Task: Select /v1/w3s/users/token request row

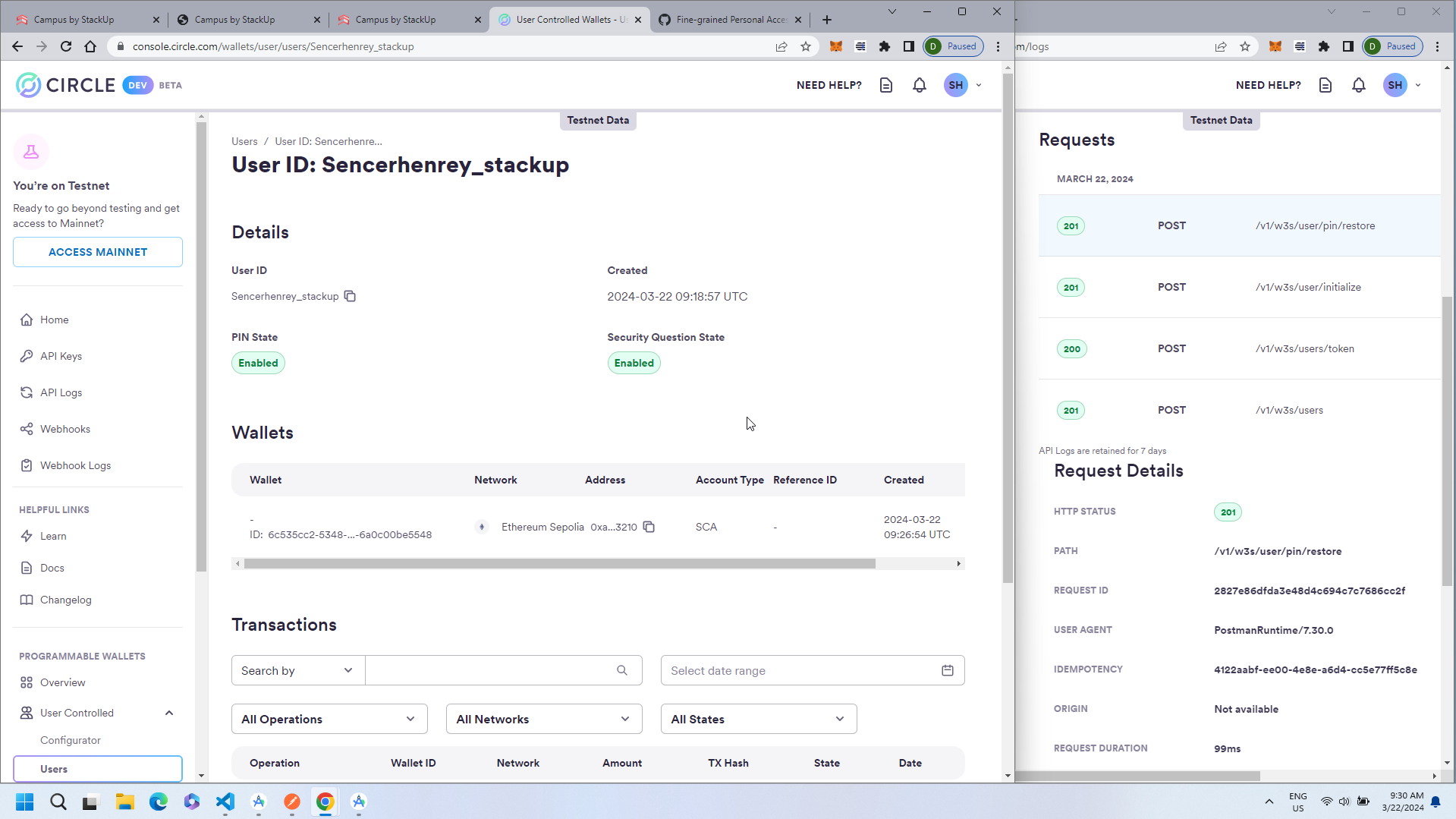Action: pyautogui.click(x=1239, y=348)
